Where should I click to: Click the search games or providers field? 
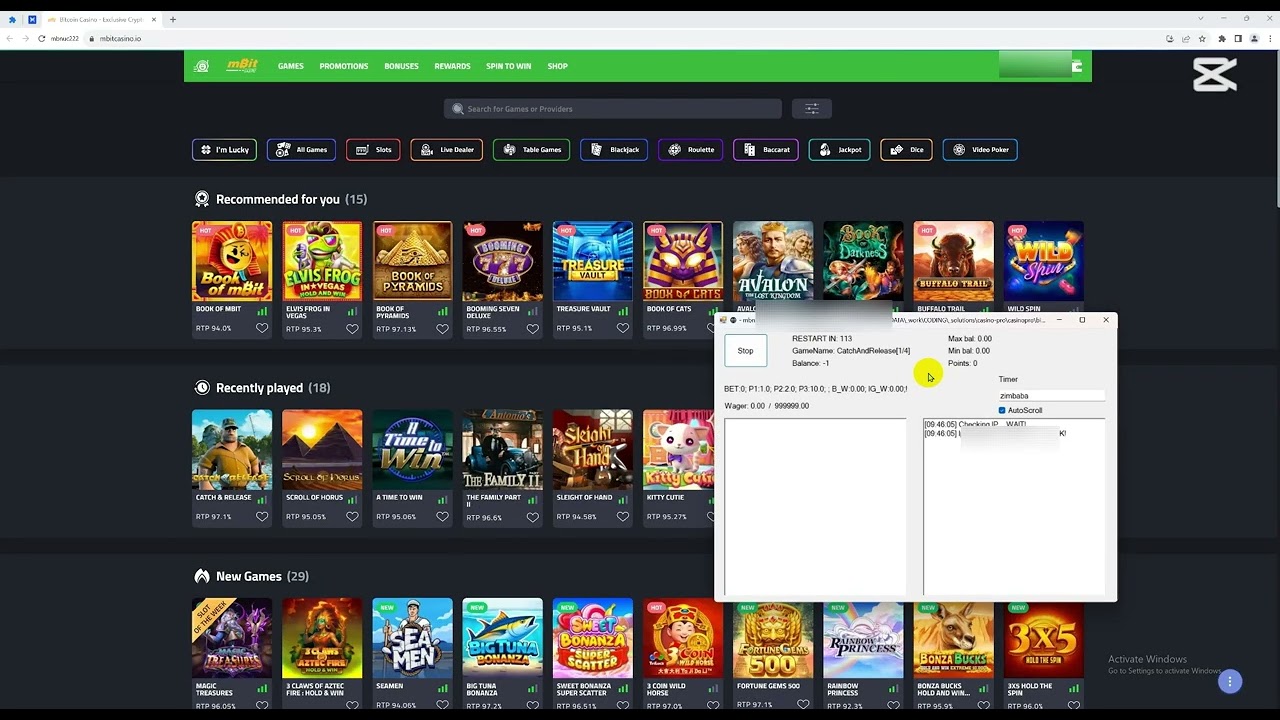pos(613,109)
